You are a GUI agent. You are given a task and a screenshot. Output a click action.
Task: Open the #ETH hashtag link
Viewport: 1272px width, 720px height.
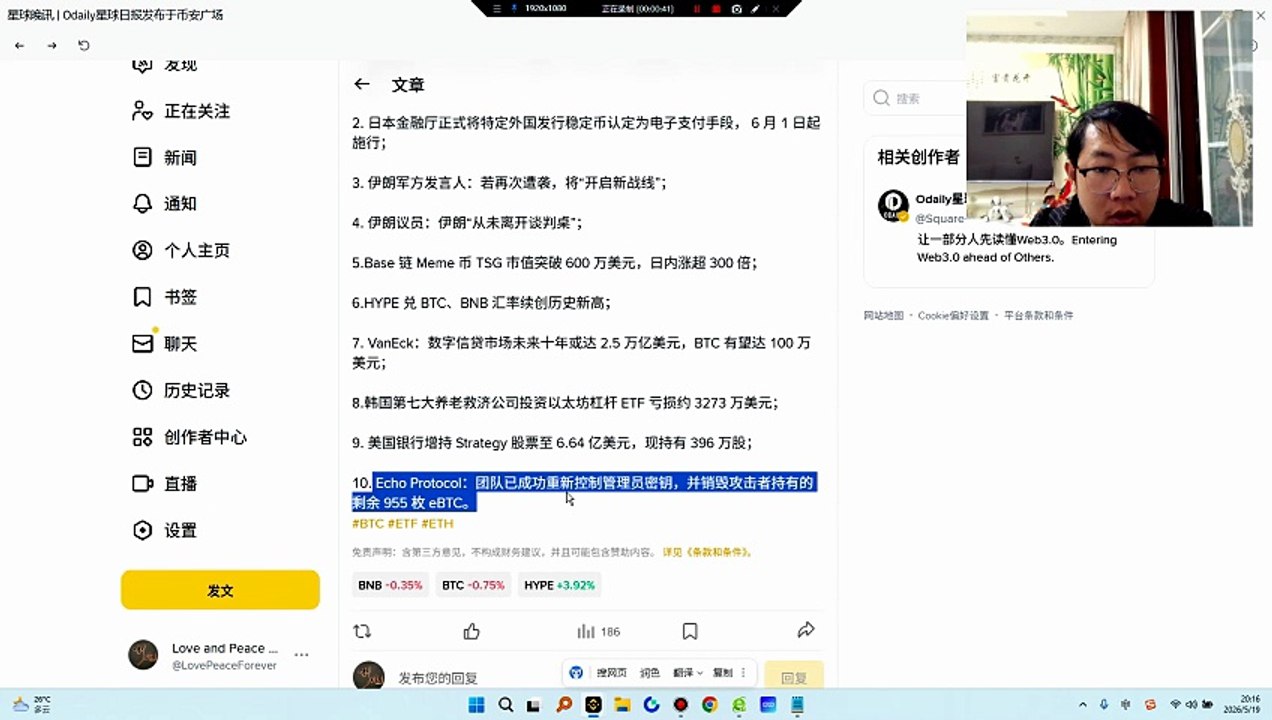pos(437,523)
